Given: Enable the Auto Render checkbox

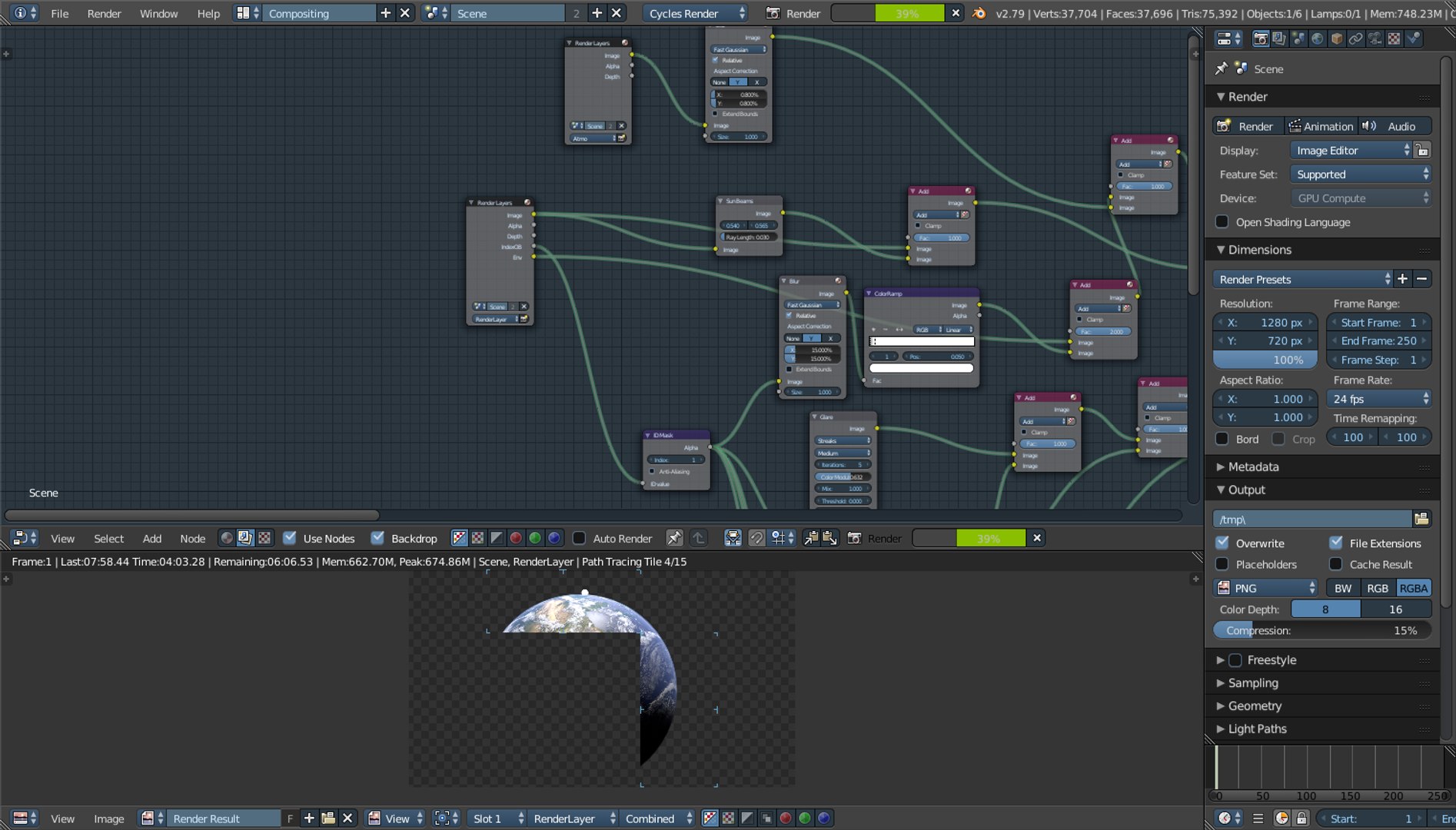Looking at the screenshot, I should point(580,538).
